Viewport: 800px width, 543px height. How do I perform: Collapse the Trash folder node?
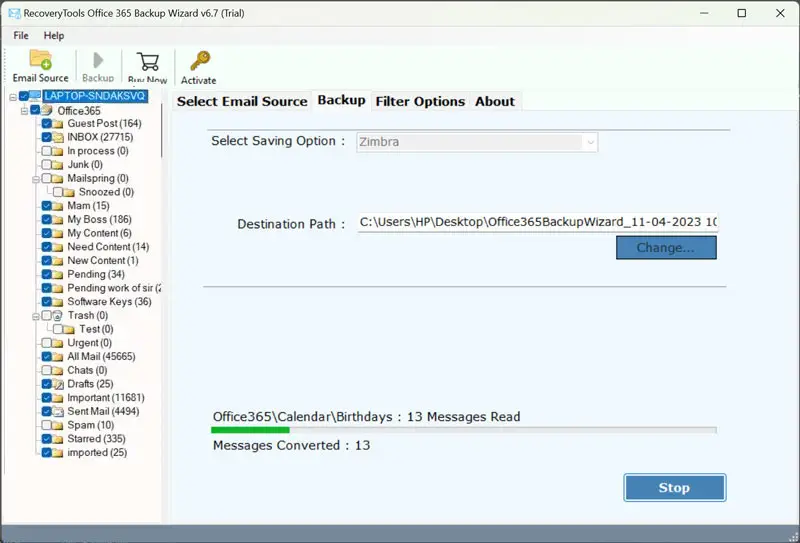point(36,316)
